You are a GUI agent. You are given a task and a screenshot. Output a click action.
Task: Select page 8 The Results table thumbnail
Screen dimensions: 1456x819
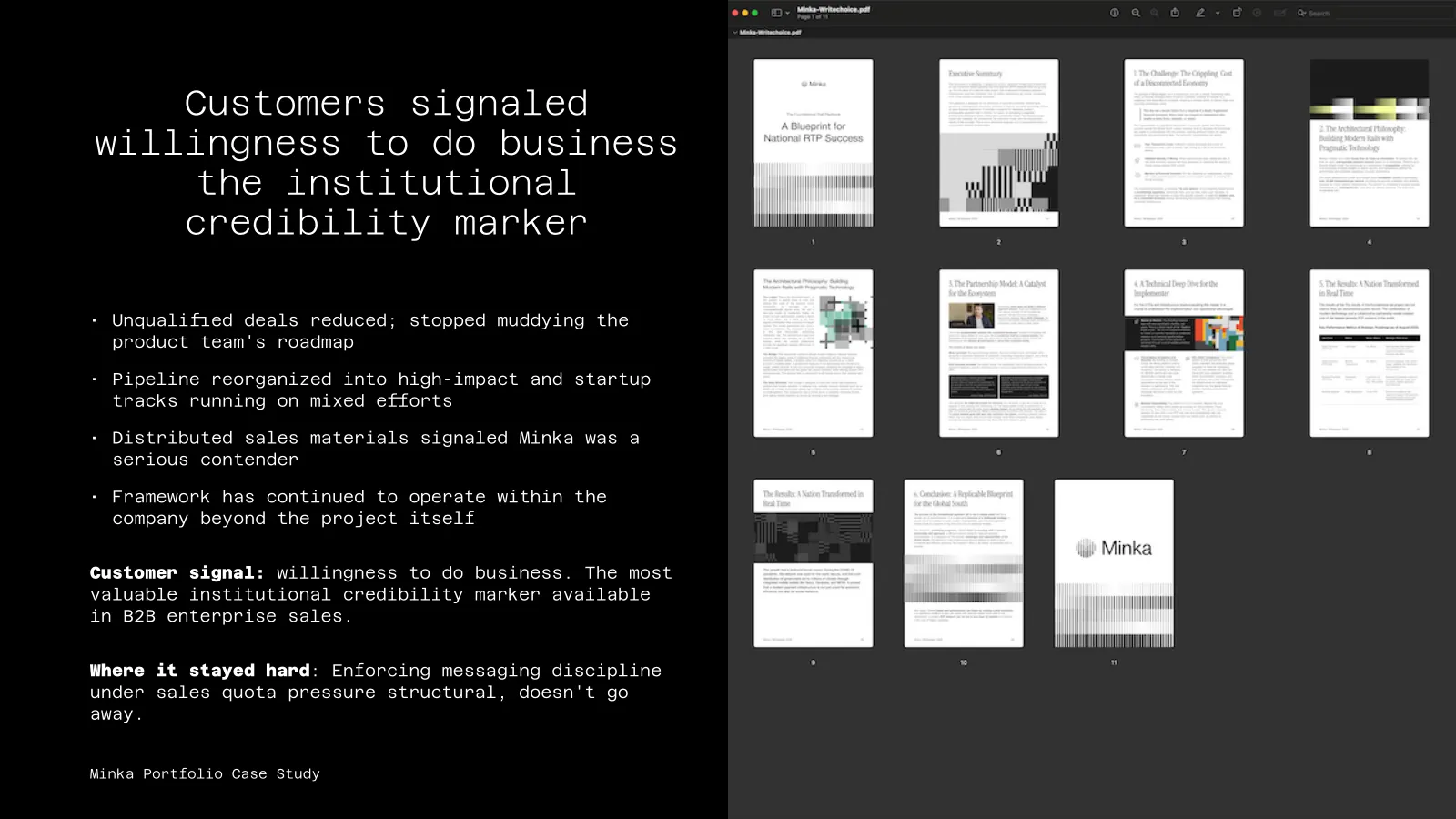(1370, 353)
